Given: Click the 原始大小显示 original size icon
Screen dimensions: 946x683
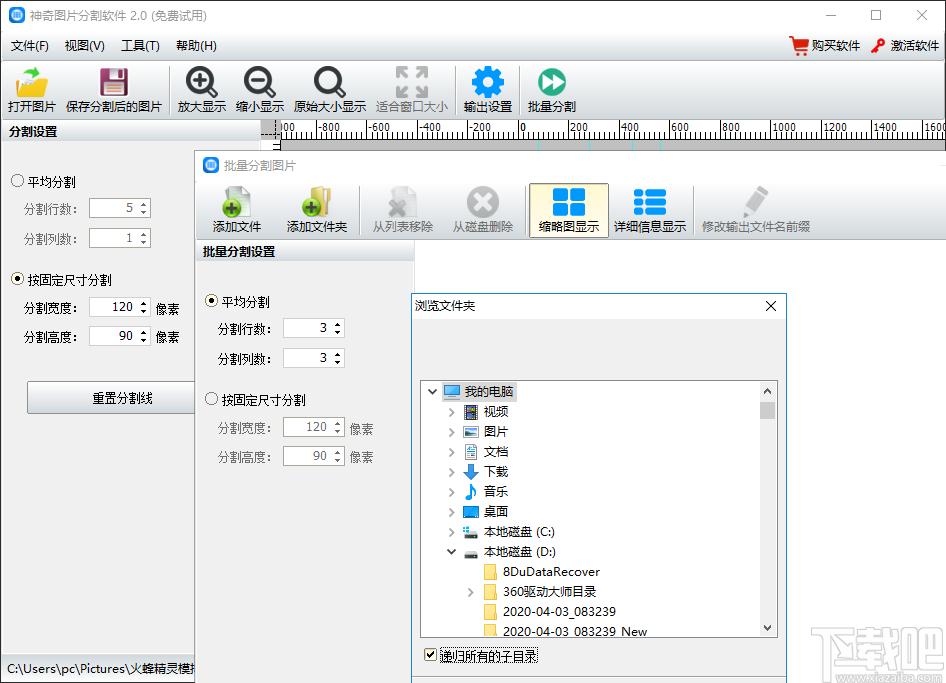Looking at the screenshot, I should [x=329, y=82].
